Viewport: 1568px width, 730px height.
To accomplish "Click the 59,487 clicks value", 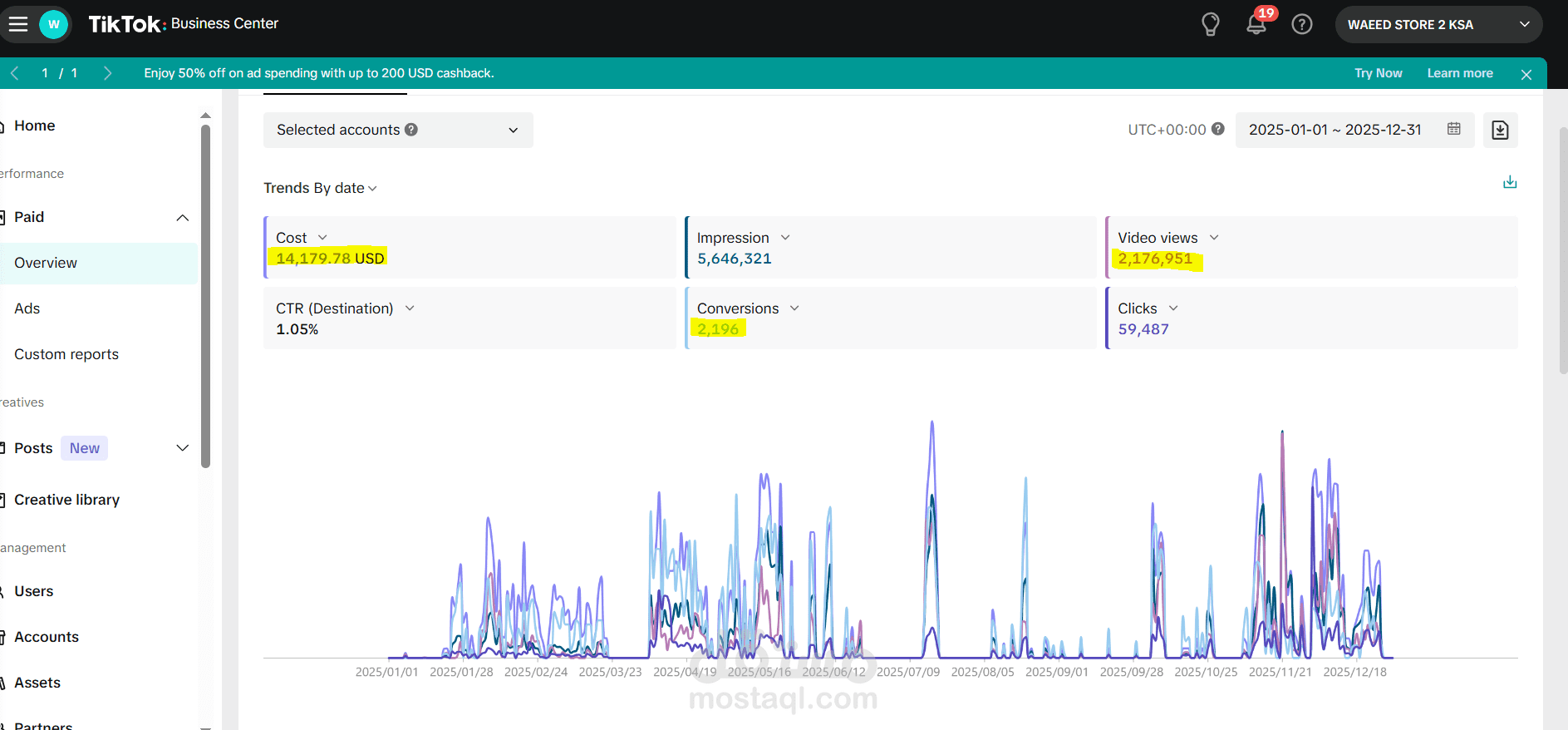I will click(x=1143, y=329).
